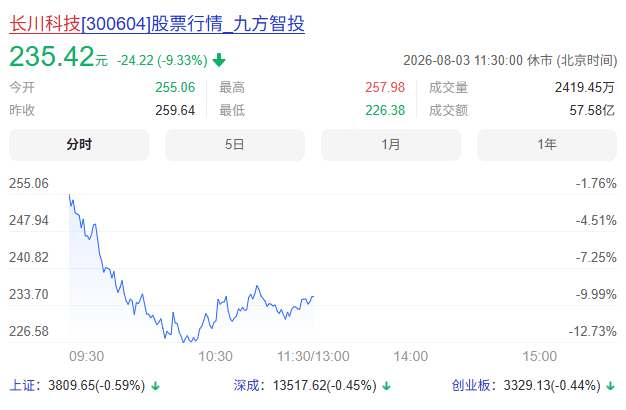Click the 最高 label
626x410 pixels.
click(x=232, y=87)
